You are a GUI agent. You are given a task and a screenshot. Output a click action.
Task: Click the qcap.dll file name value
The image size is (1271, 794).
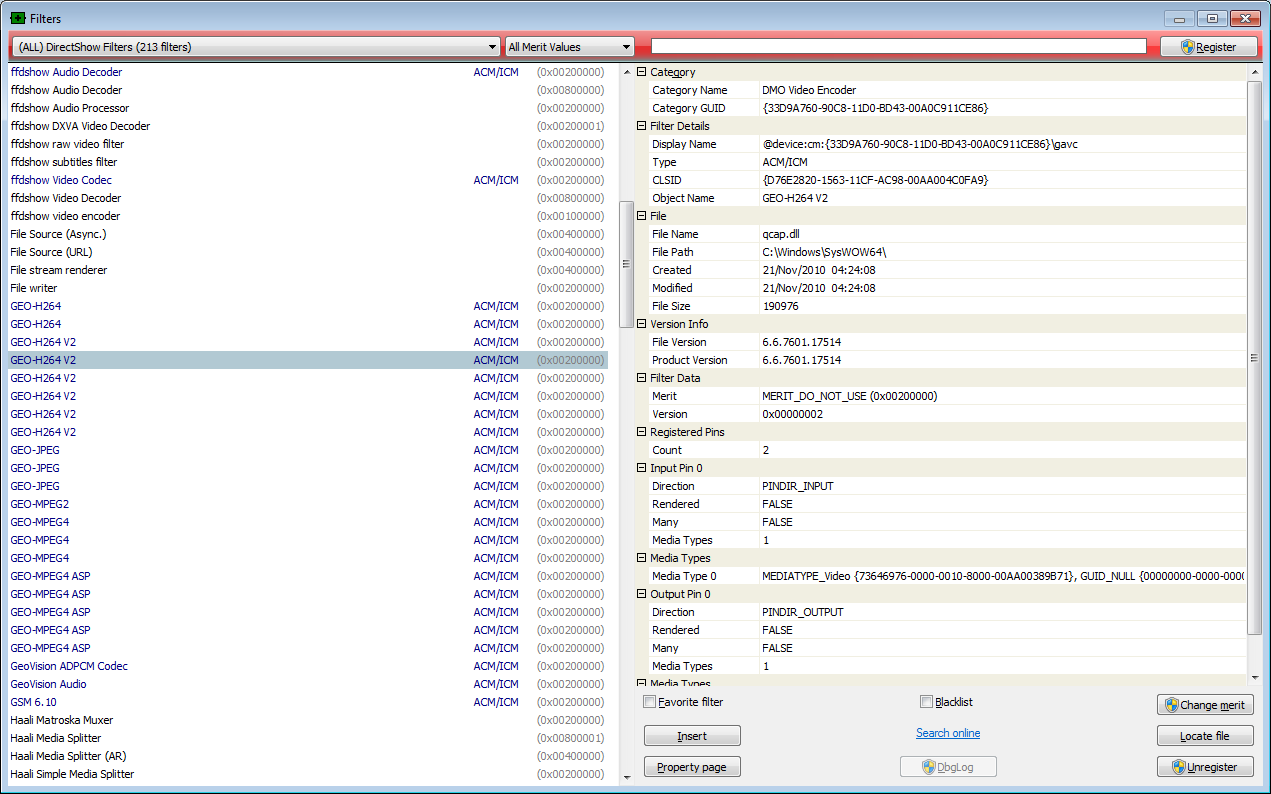click(x=780, y=234)
